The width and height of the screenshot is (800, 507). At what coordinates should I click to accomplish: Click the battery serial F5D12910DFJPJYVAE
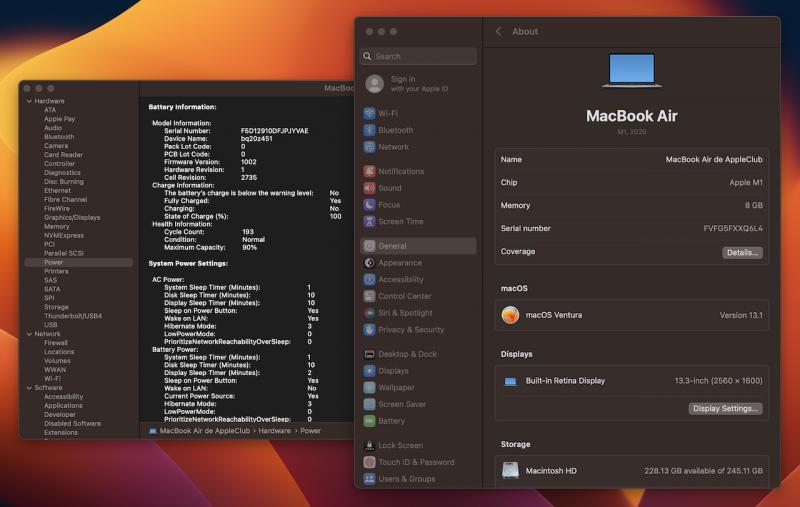[274, 131]
